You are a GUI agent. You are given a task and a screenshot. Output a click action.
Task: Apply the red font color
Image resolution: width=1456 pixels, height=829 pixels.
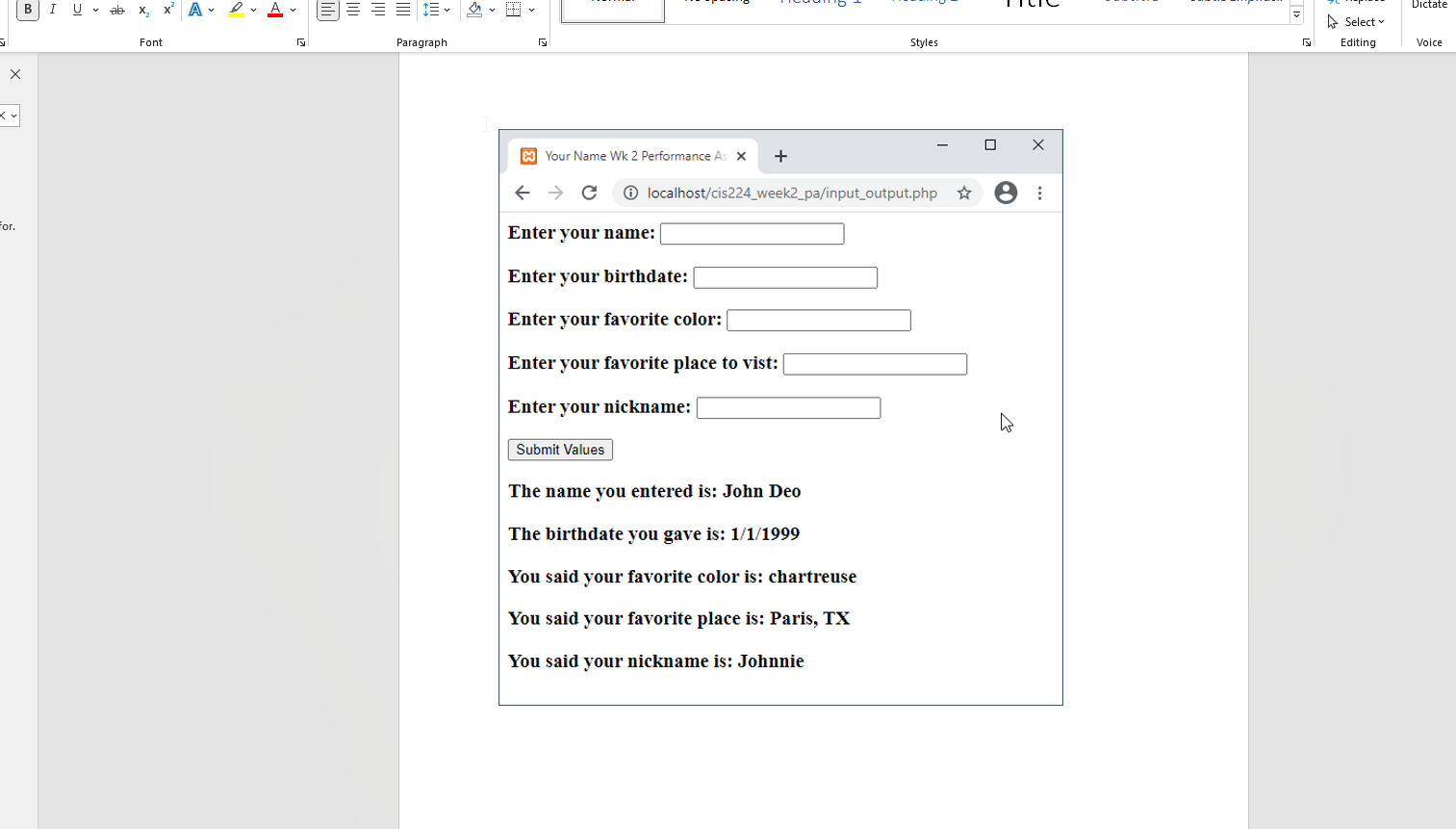(x=275, y=10)
